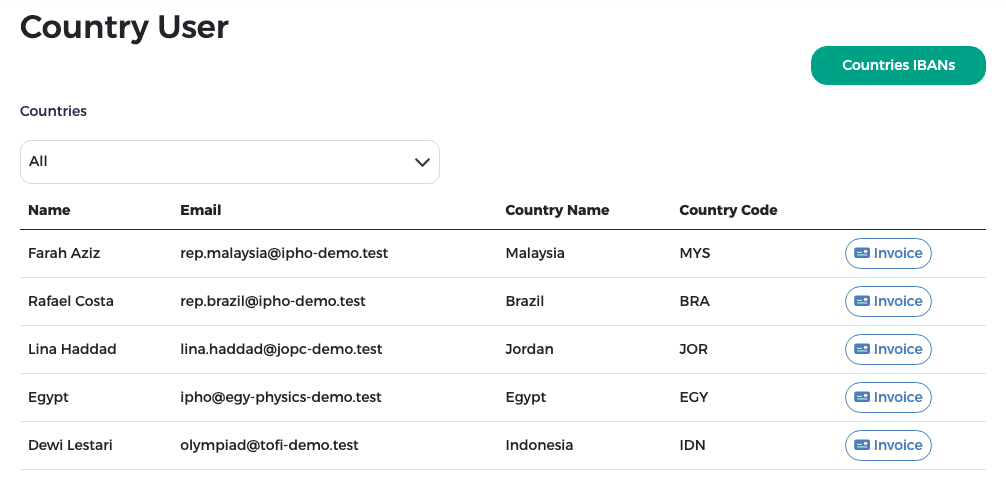Image resolution: width=1006 pixels, height=494 pixels.
Task: Click the Country User page heading
Action: [124, 28]
